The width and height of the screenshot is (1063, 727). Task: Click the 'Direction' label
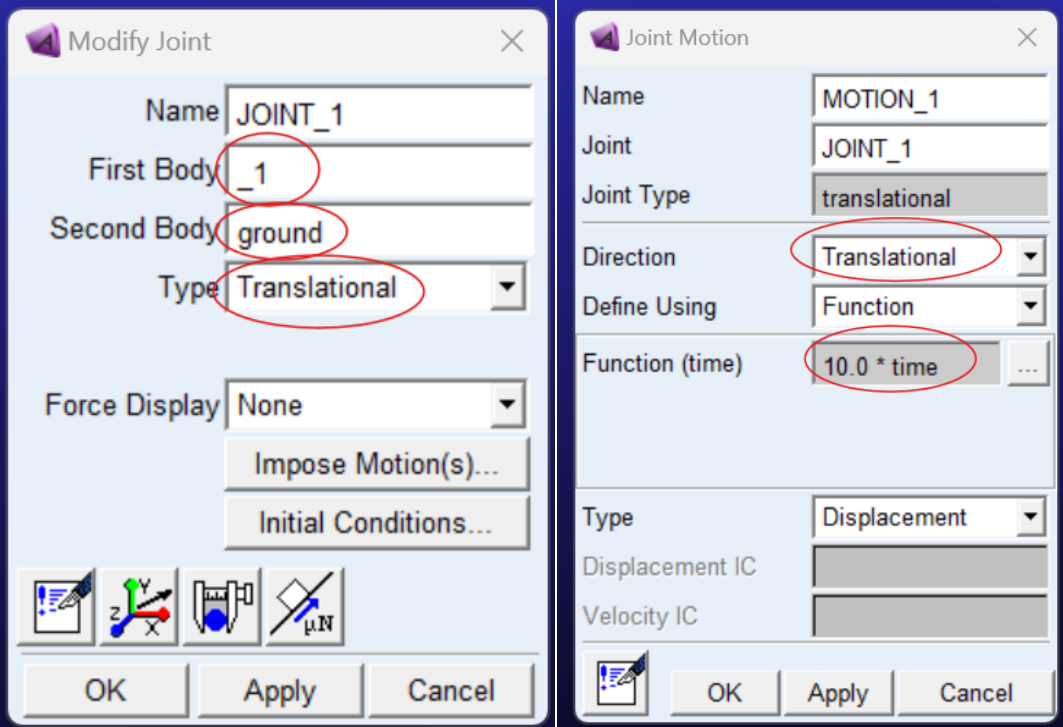629,257
